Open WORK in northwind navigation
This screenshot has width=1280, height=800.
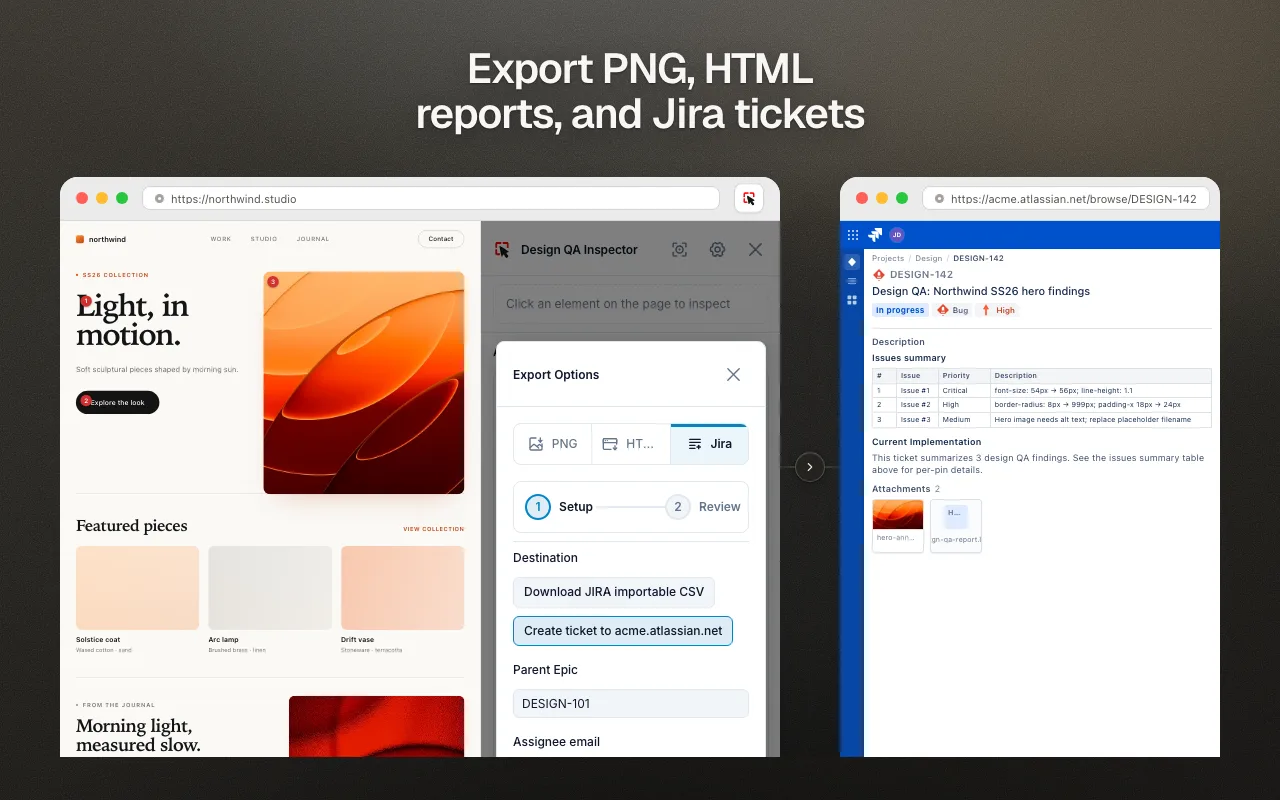221,239
